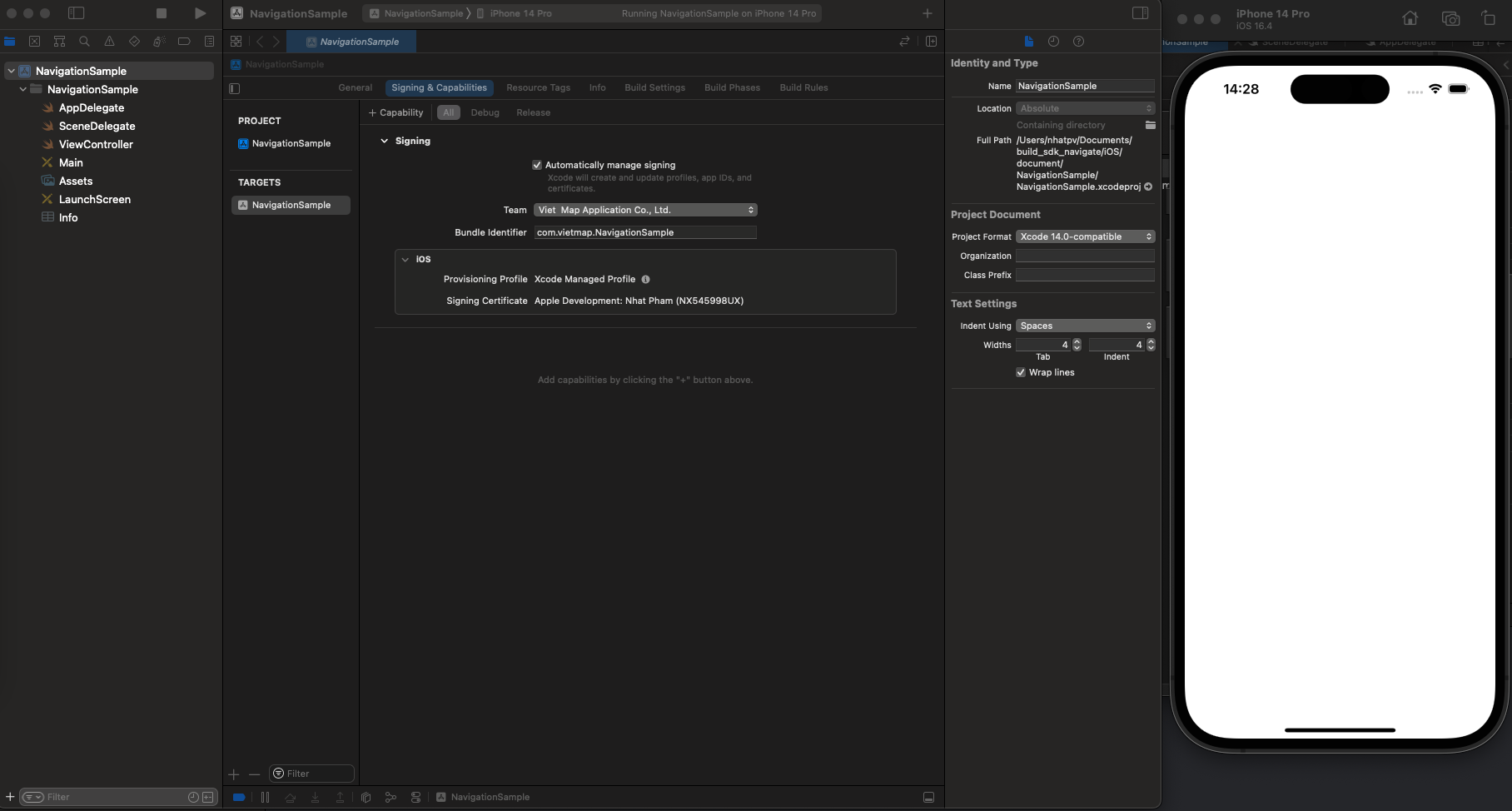Simulator Home button icon
This screenshot has height=811, width=1512.
[x=1410, y=18]
